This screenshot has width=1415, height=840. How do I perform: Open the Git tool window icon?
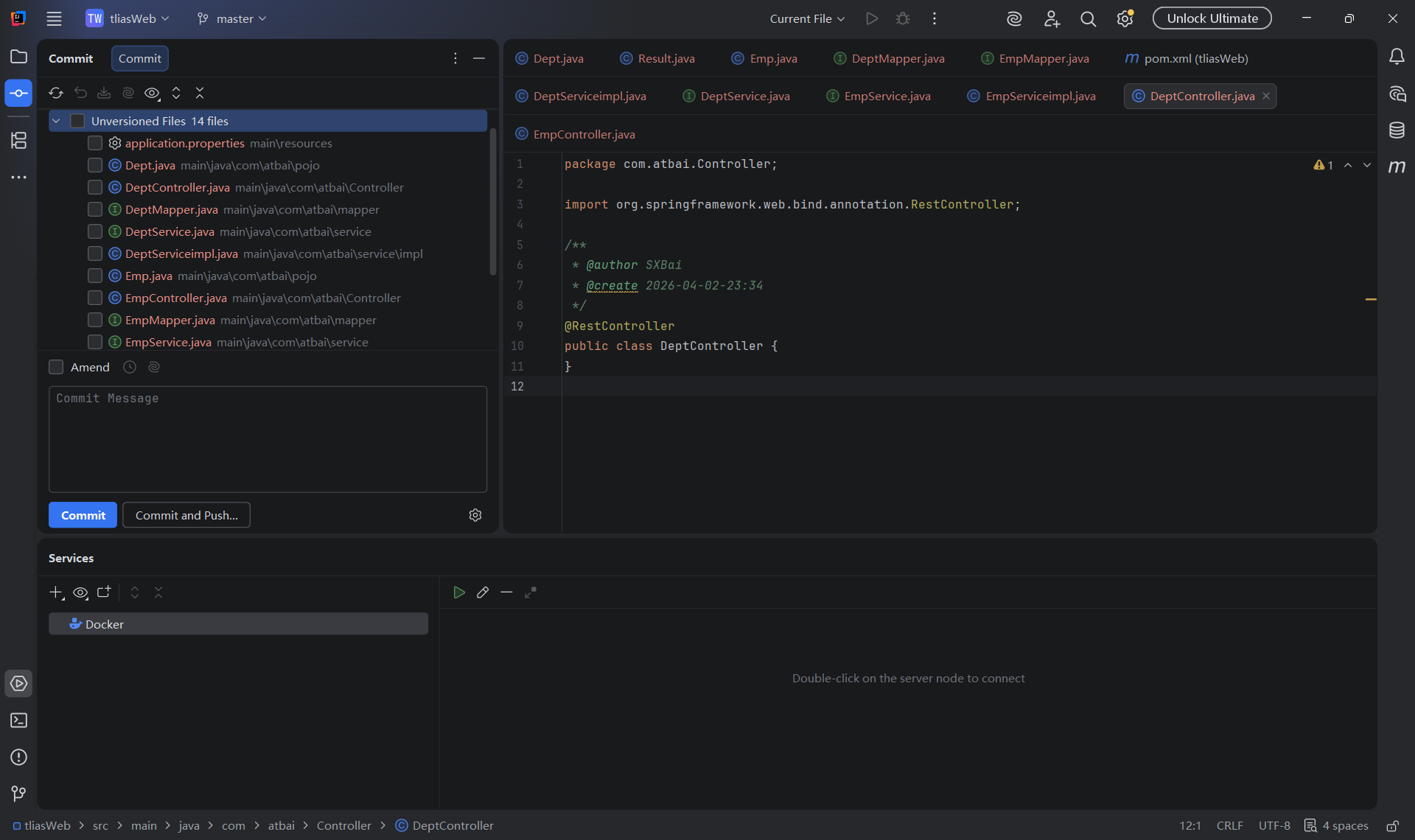(x=18, y=794)
